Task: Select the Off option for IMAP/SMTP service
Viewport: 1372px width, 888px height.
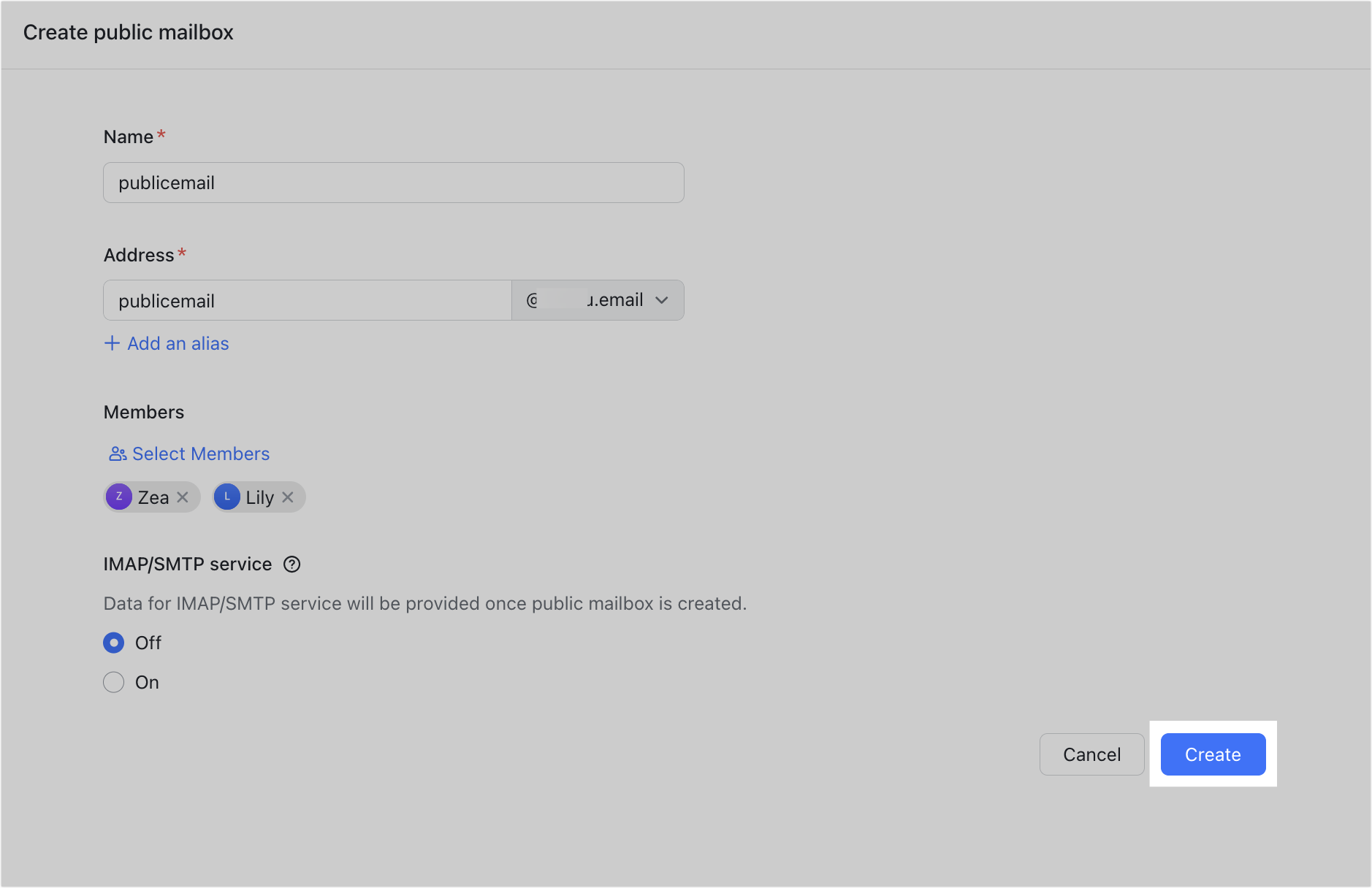Action: [x=114, y=643]
